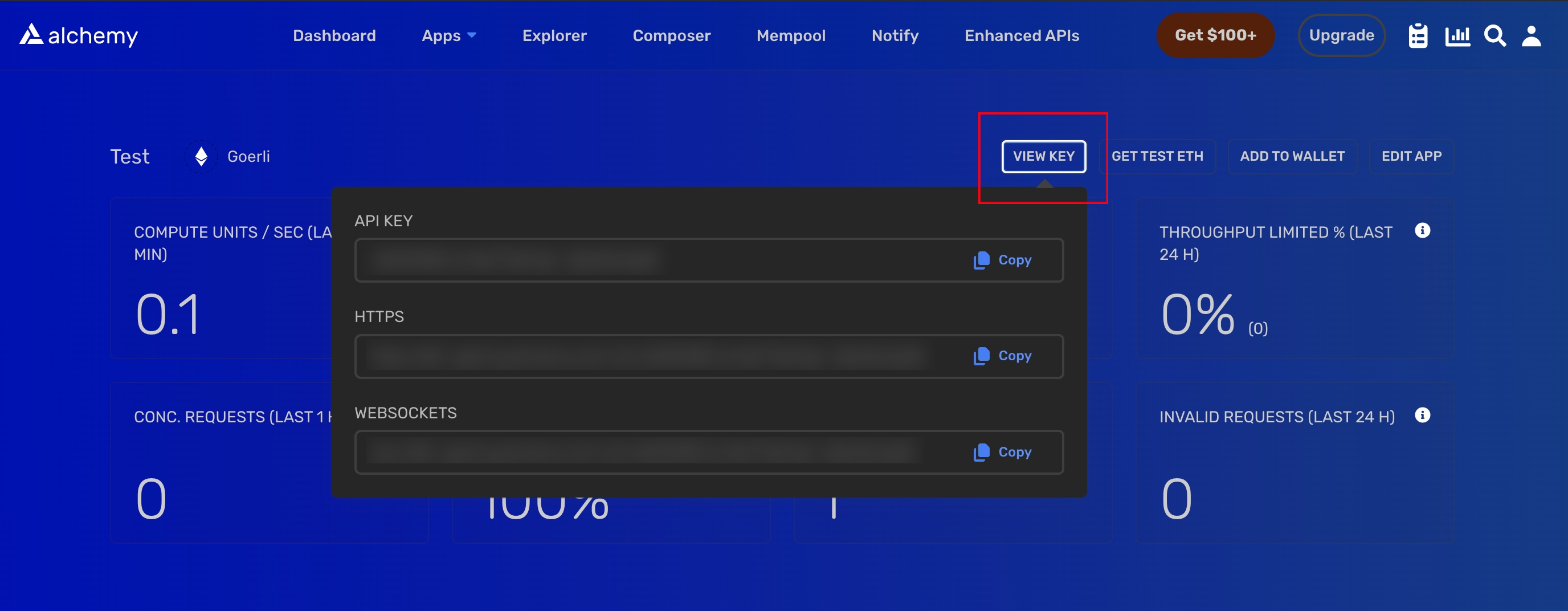This screenshot has width=1568, height=611.
Task: Click the Test app name
Action: click(130, 157)
